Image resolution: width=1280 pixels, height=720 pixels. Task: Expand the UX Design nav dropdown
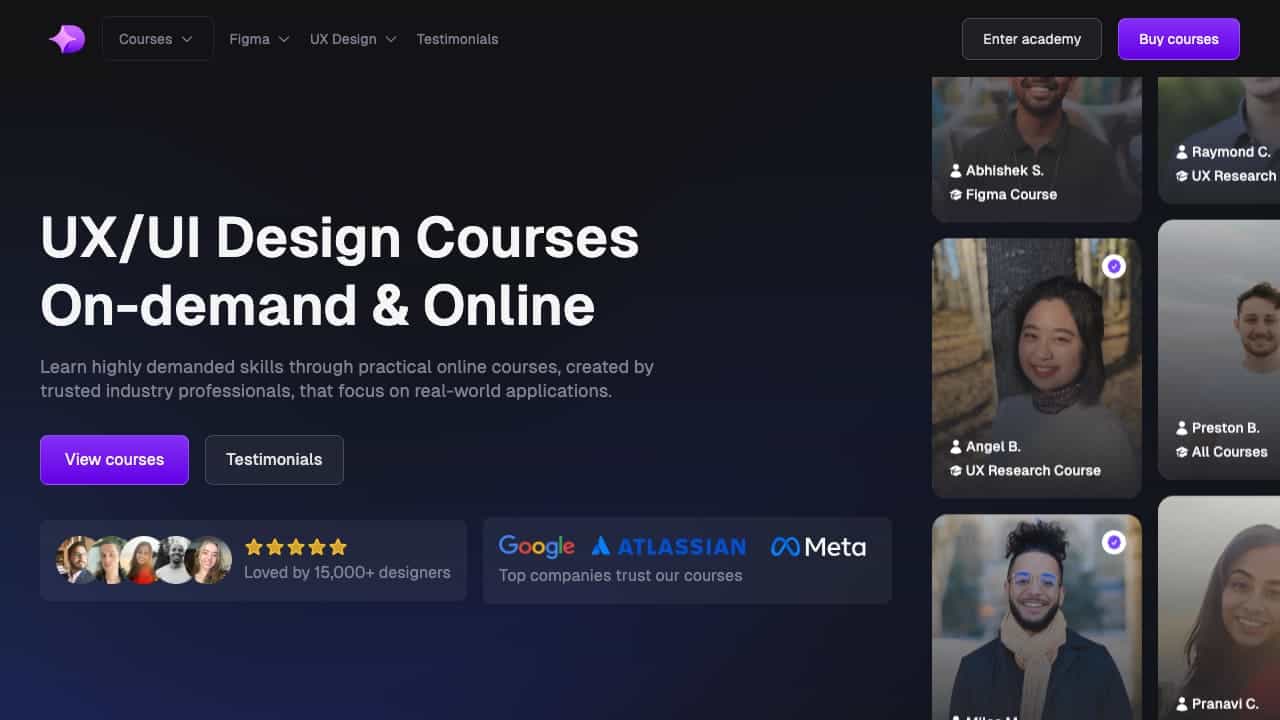tap(353, 39)
